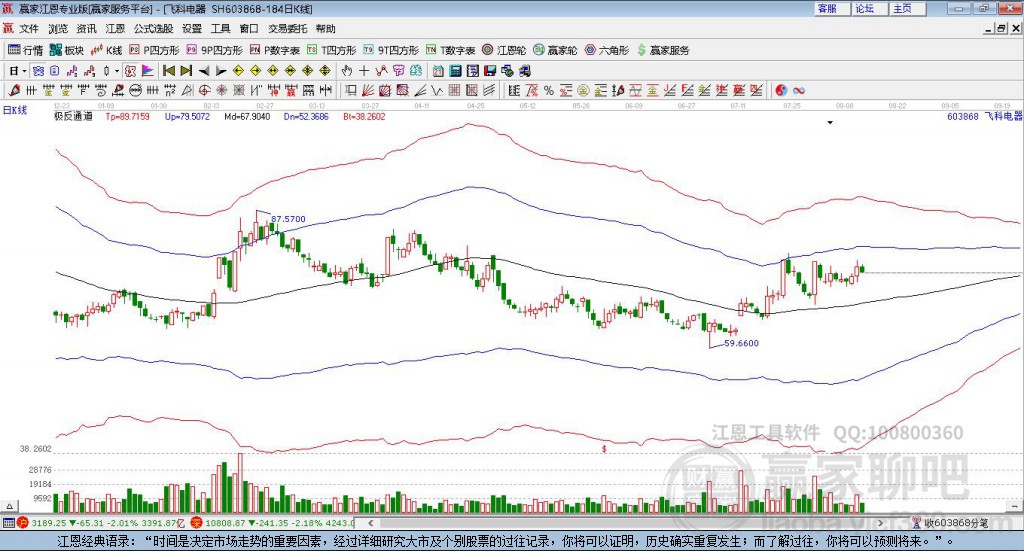
Task: Click the yin-yang taiji icon
Action: coord(781,90)
